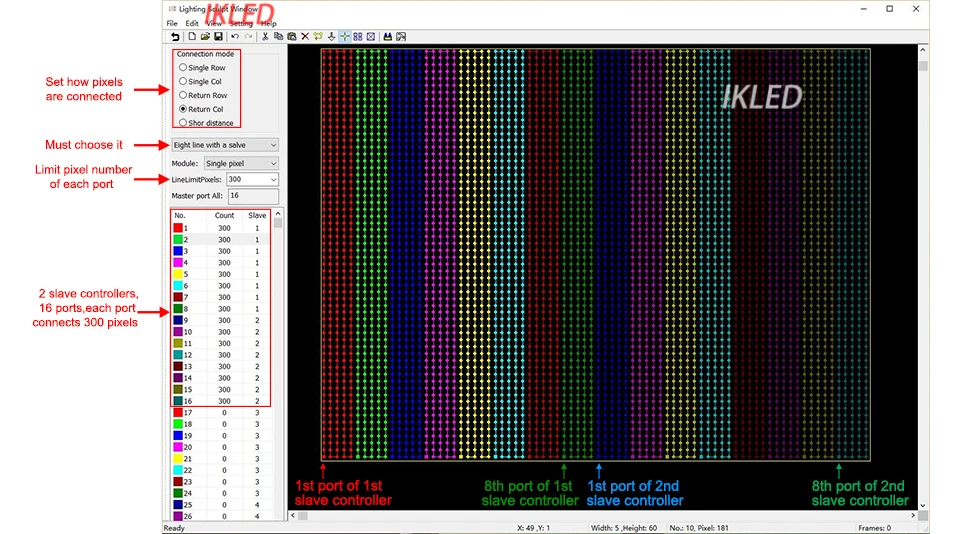The image size is (960, 534).
Task: Open the Edit menu
Action: pyautogui.click(x=192, y=23)
